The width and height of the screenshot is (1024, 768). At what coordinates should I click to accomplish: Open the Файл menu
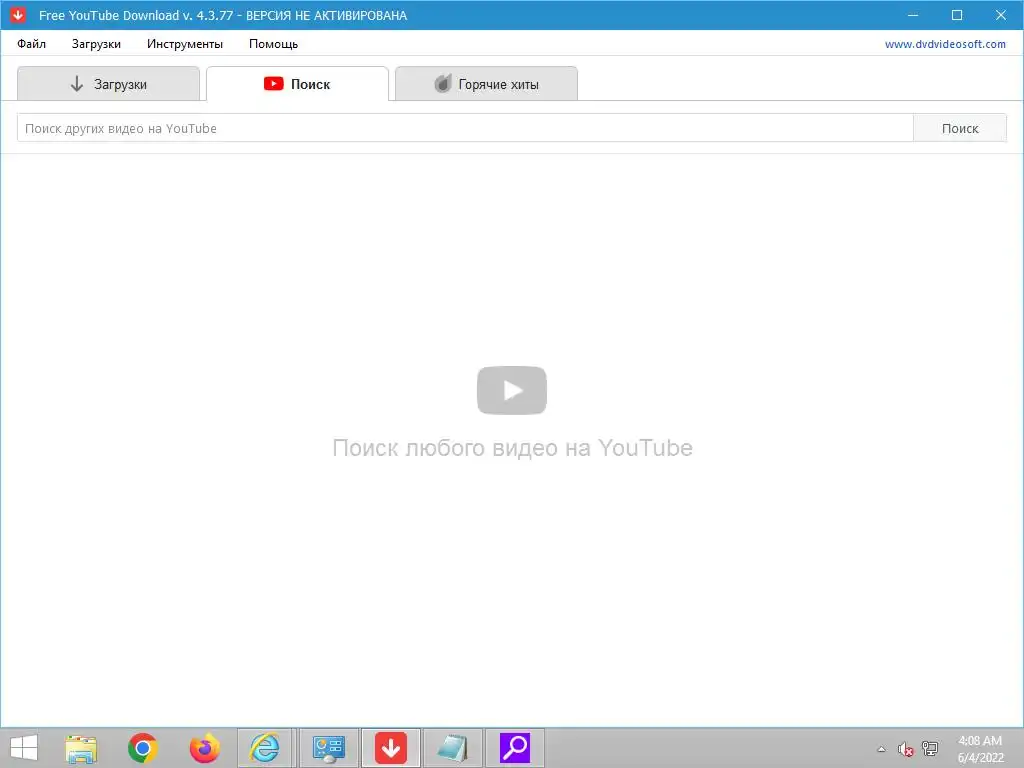click(x=31, y=44)
